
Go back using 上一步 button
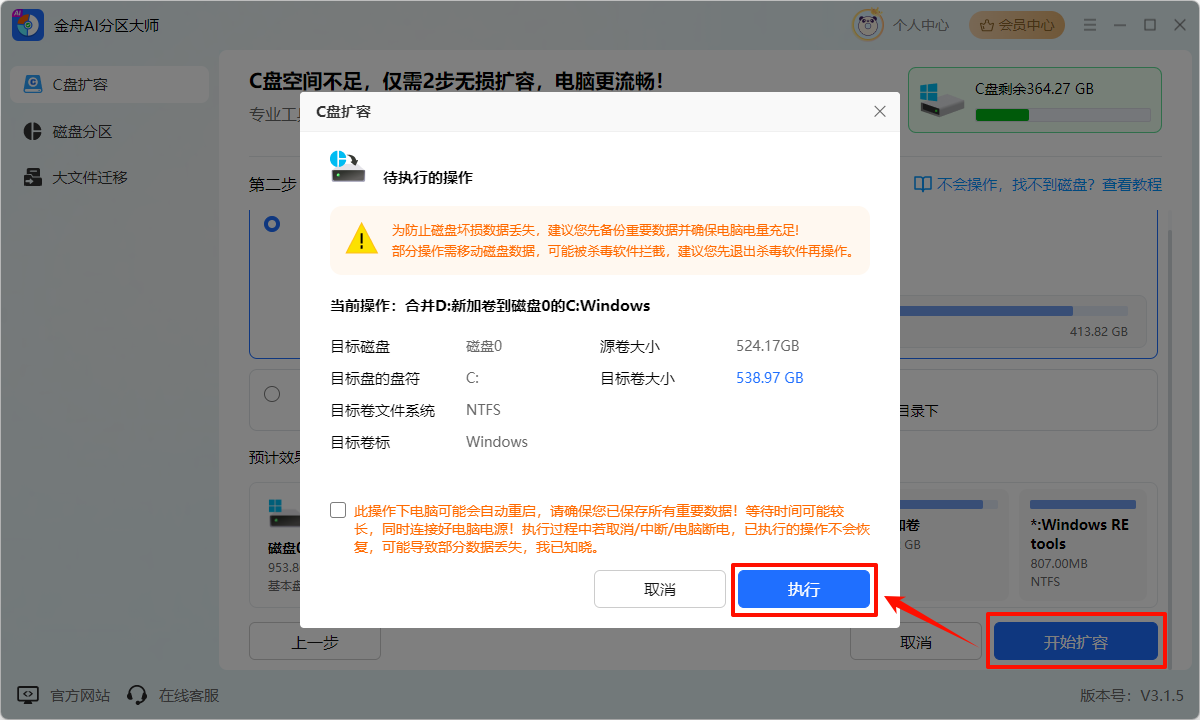click(x=314, y=641)
